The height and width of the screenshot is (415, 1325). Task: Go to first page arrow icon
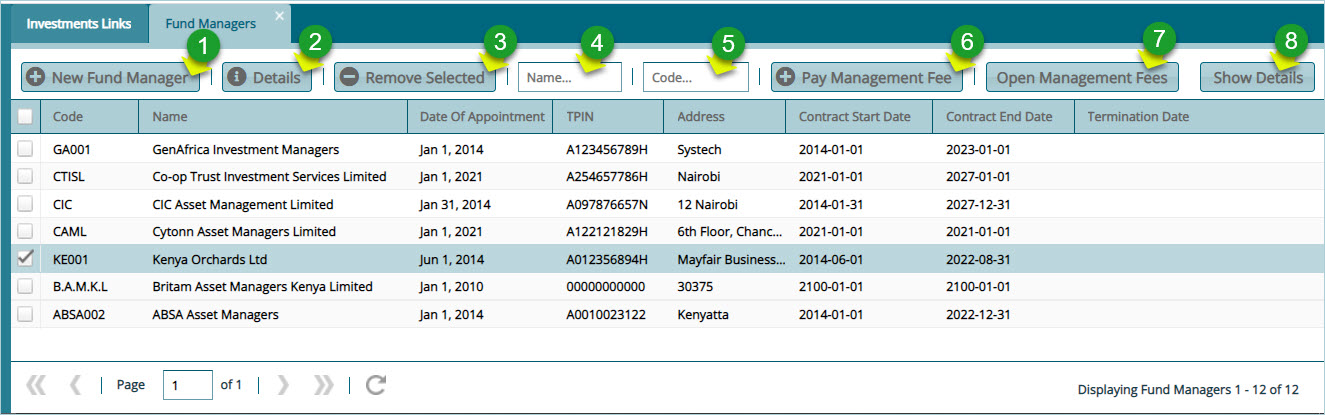coord(36,385)
